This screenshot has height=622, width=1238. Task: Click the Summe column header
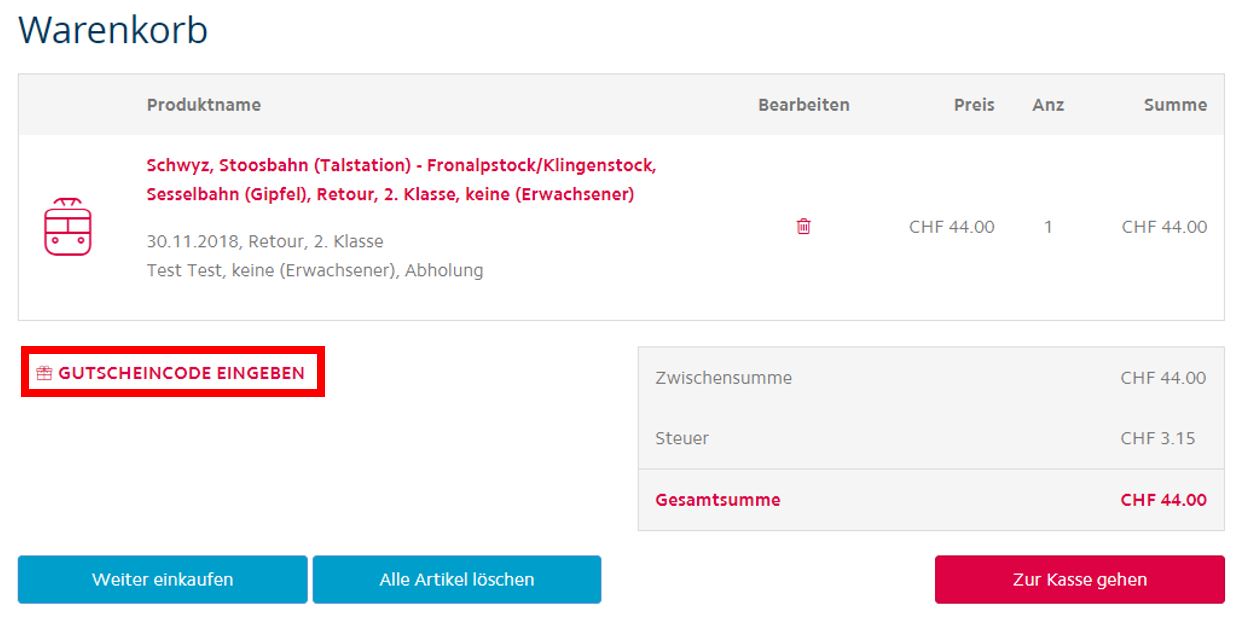point(1175,105)
